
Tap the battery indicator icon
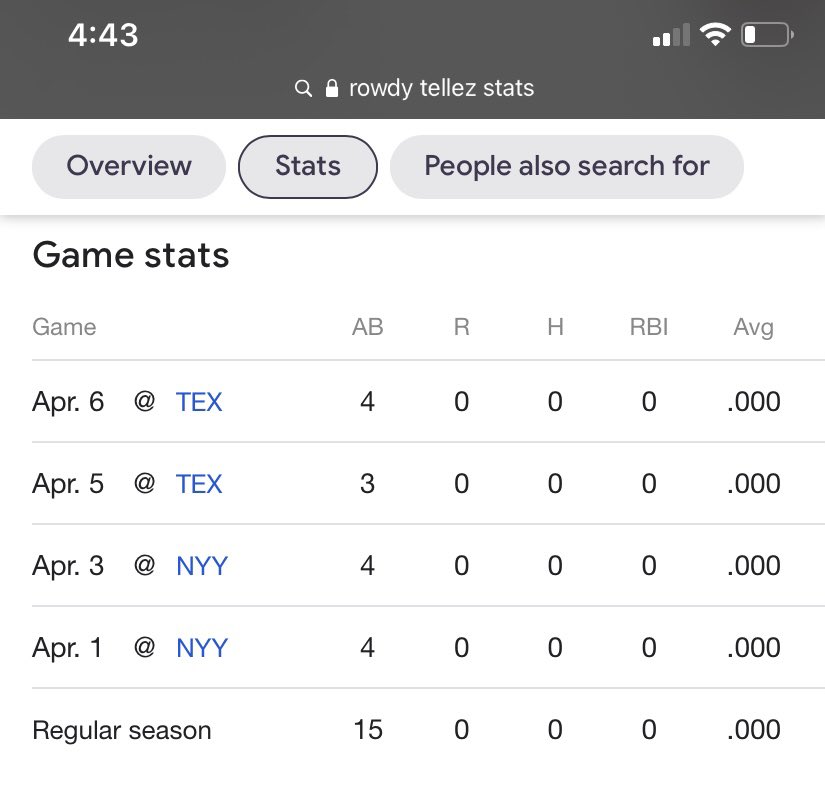(767, 35)
